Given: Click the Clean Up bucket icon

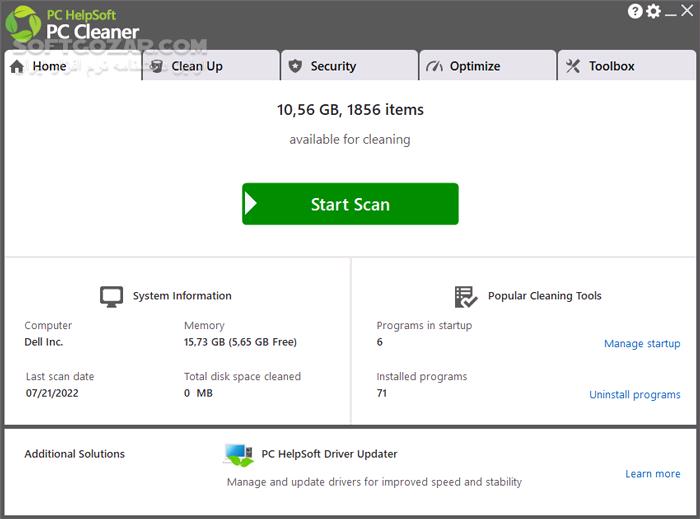Looking at the screenshot, I should click(x=156, y=66).
